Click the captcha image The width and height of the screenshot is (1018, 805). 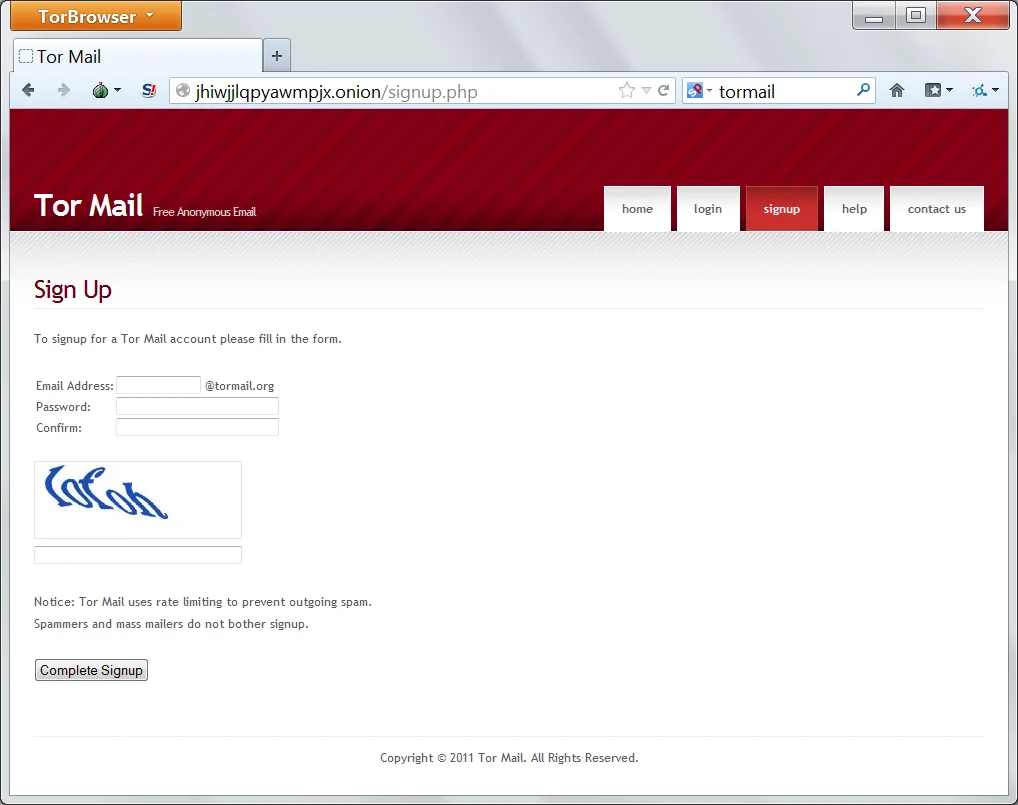tap(138, 500)
